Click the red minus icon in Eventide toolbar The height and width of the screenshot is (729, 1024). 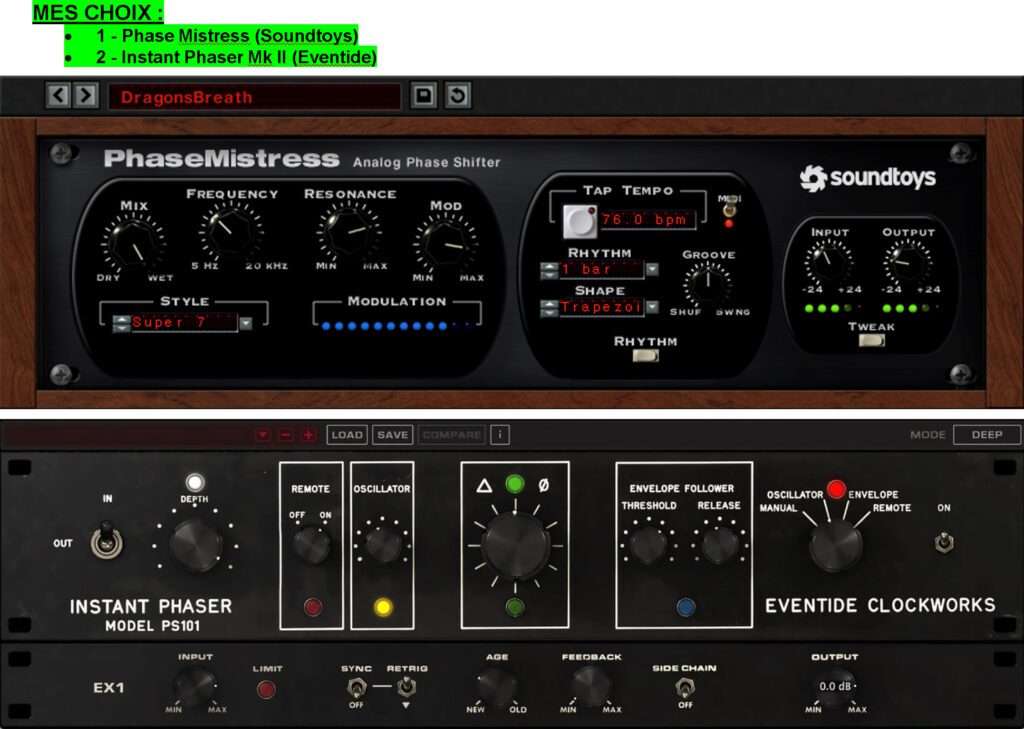click(286, 435)
